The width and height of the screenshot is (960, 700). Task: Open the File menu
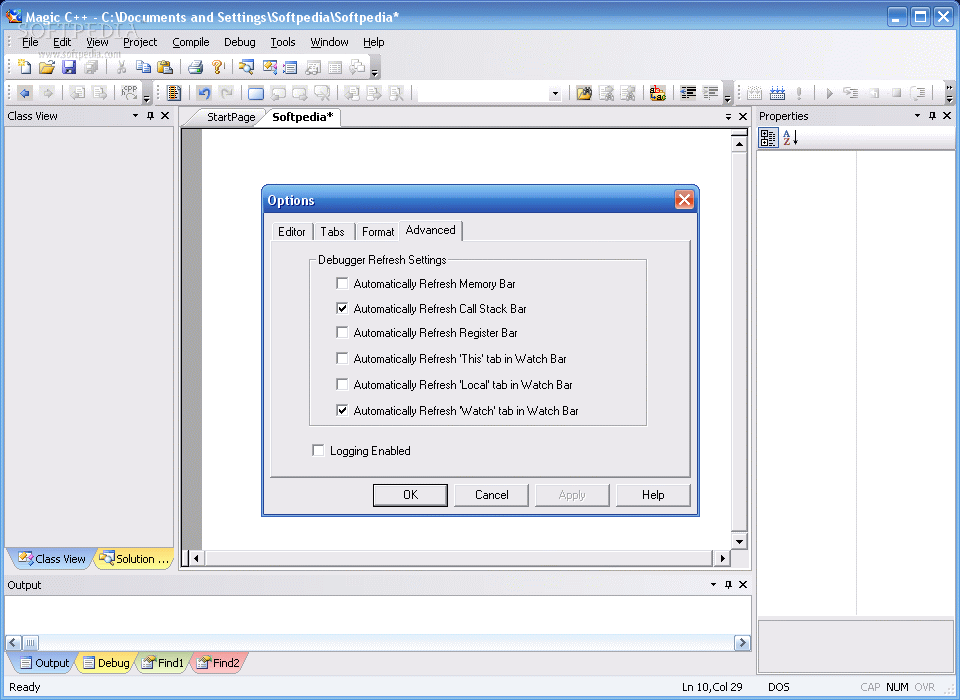(x=30, y=42)
